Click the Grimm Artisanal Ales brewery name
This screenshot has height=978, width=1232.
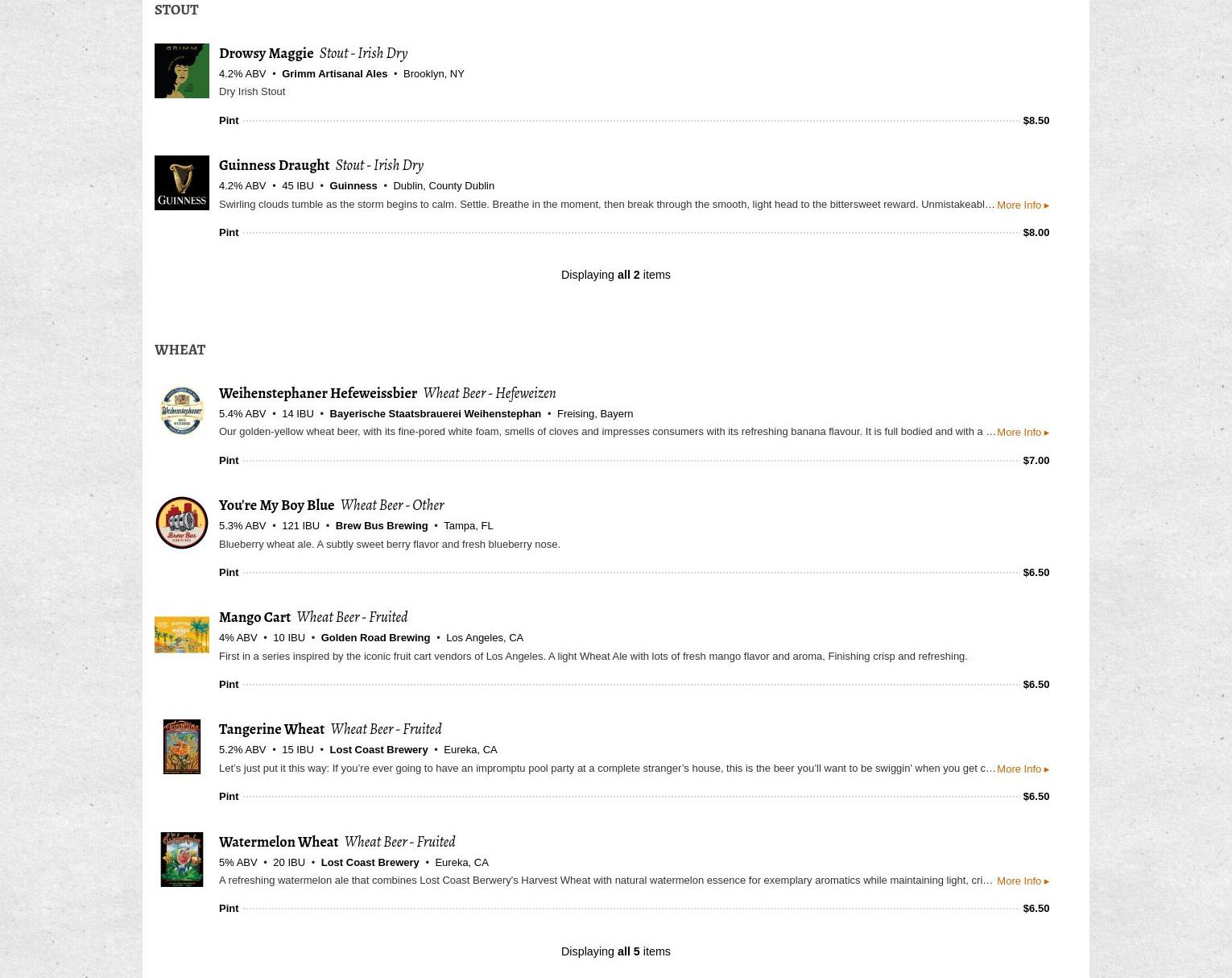[x=334, y=73]
